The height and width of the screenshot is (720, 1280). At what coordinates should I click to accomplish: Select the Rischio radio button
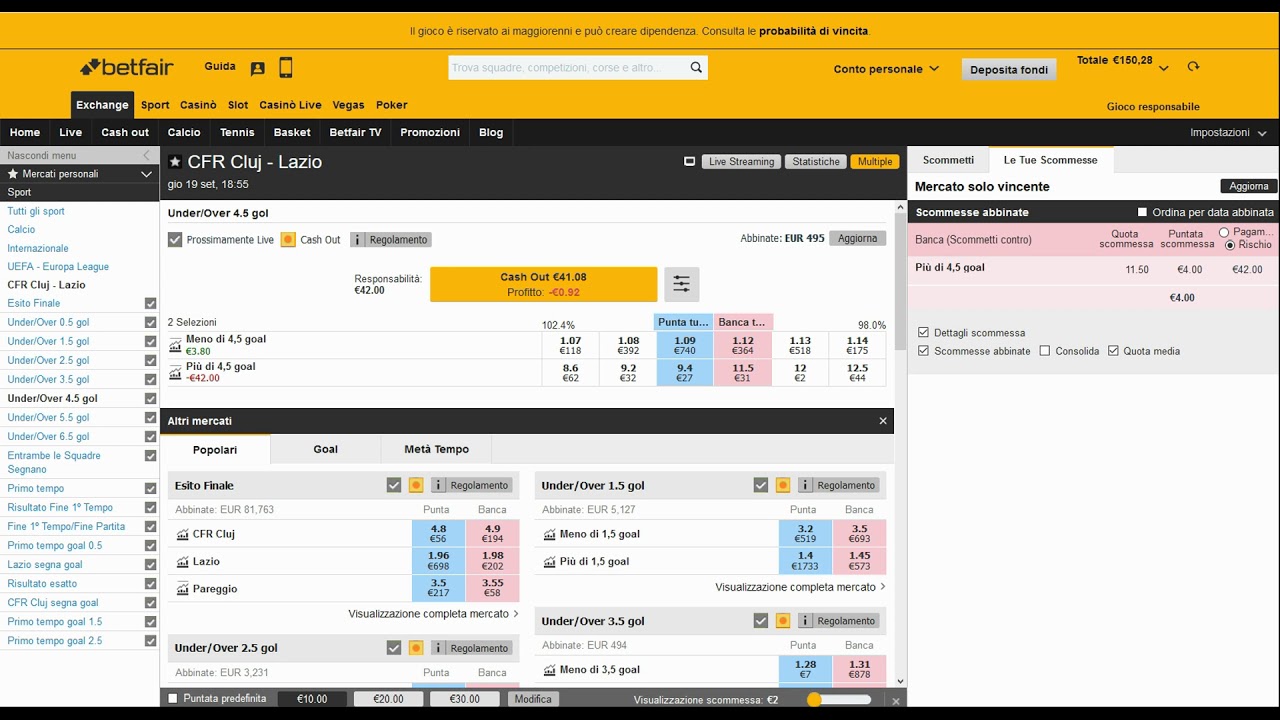pos(1230,245)
